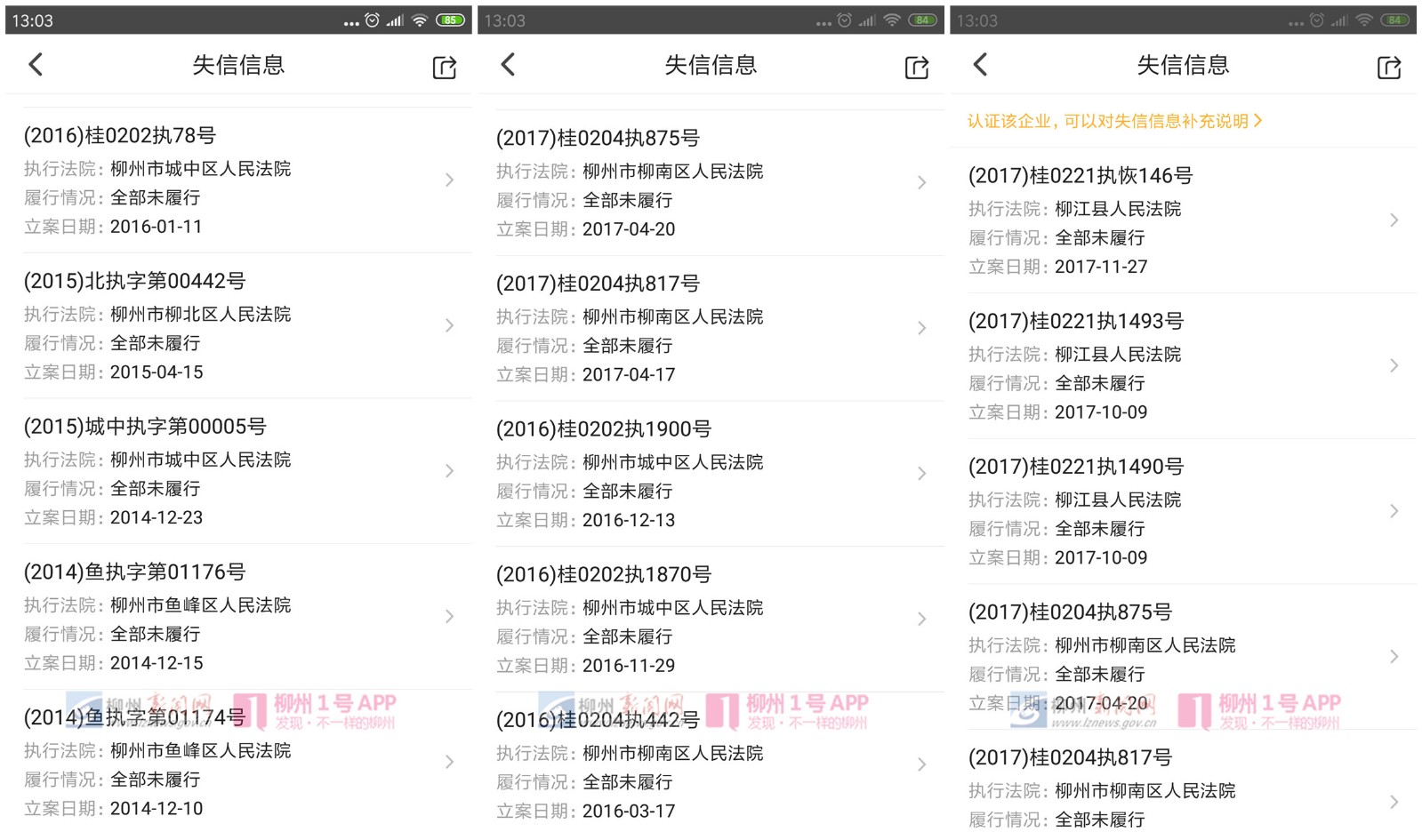Tap the battery icon showing 85
The image size is (1422, 840).
click(x=450, y=20)
